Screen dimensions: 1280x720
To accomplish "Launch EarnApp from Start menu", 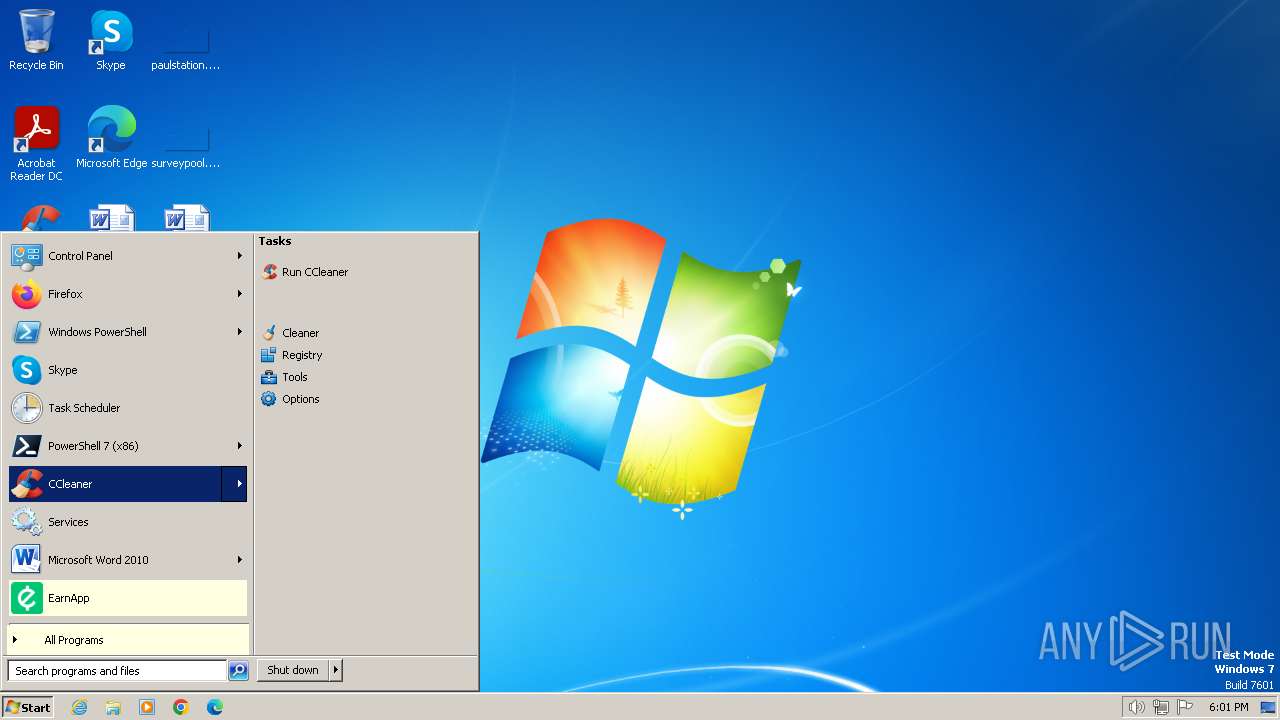I will (127, 598).
